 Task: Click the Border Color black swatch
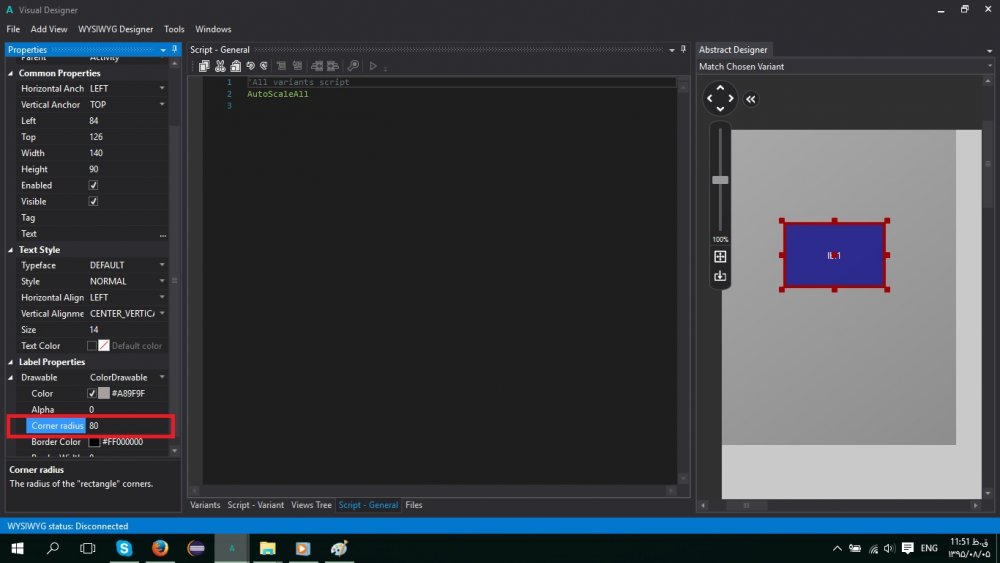(x=94, y=442)
